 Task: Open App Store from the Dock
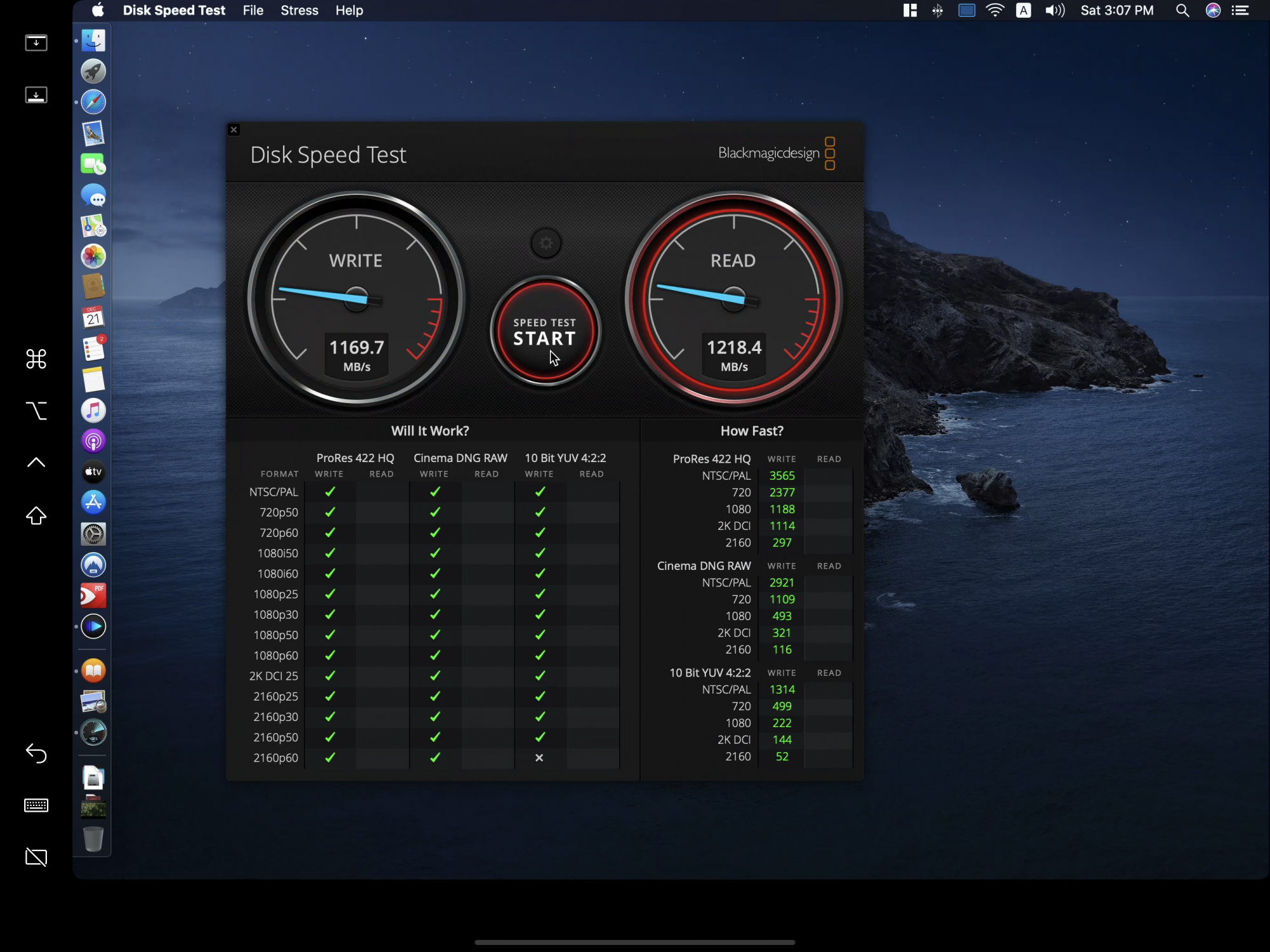click(93, 503)
